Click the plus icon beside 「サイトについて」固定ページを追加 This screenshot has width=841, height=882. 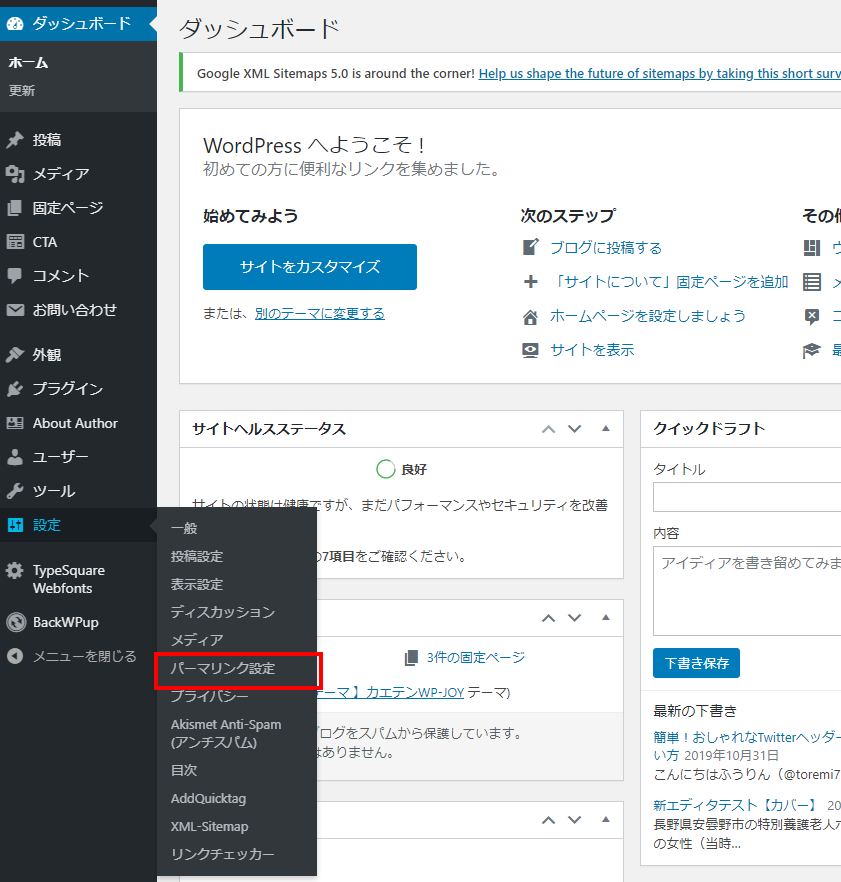530,281
